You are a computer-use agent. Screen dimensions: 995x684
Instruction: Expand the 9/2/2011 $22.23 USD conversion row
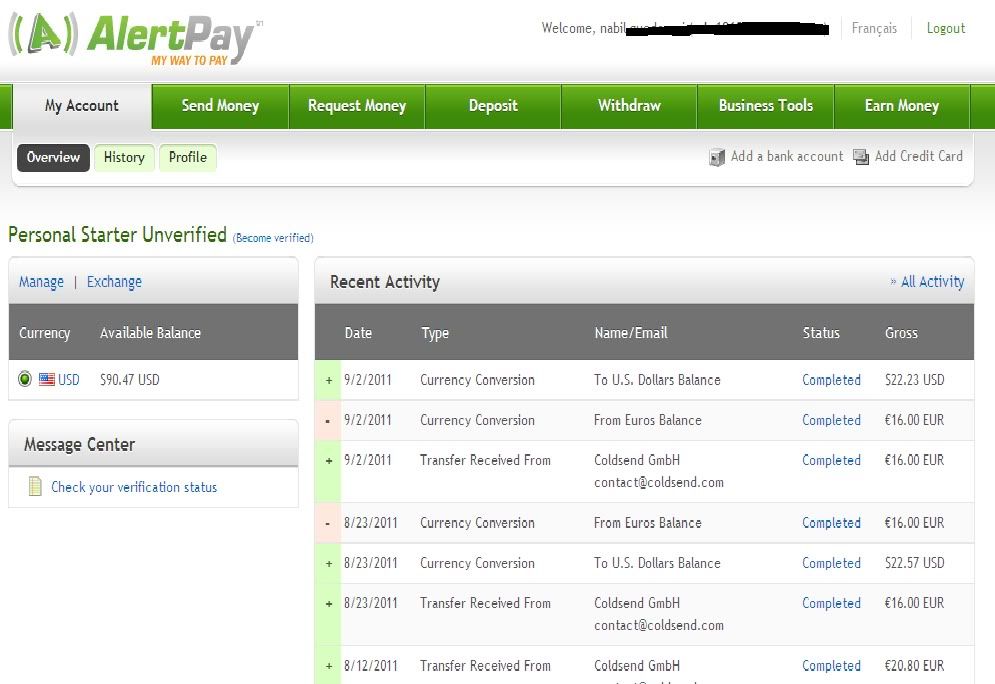point(329,380)
